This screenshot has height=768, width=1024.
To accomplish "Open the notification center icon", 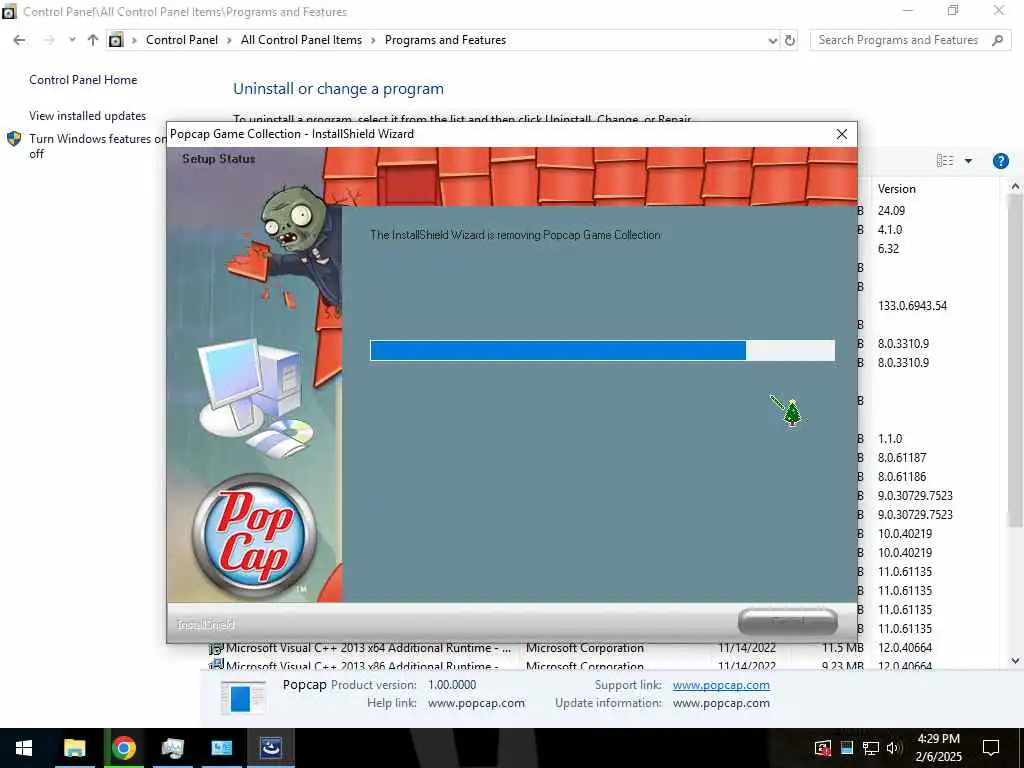I will [x=991, y=748].
